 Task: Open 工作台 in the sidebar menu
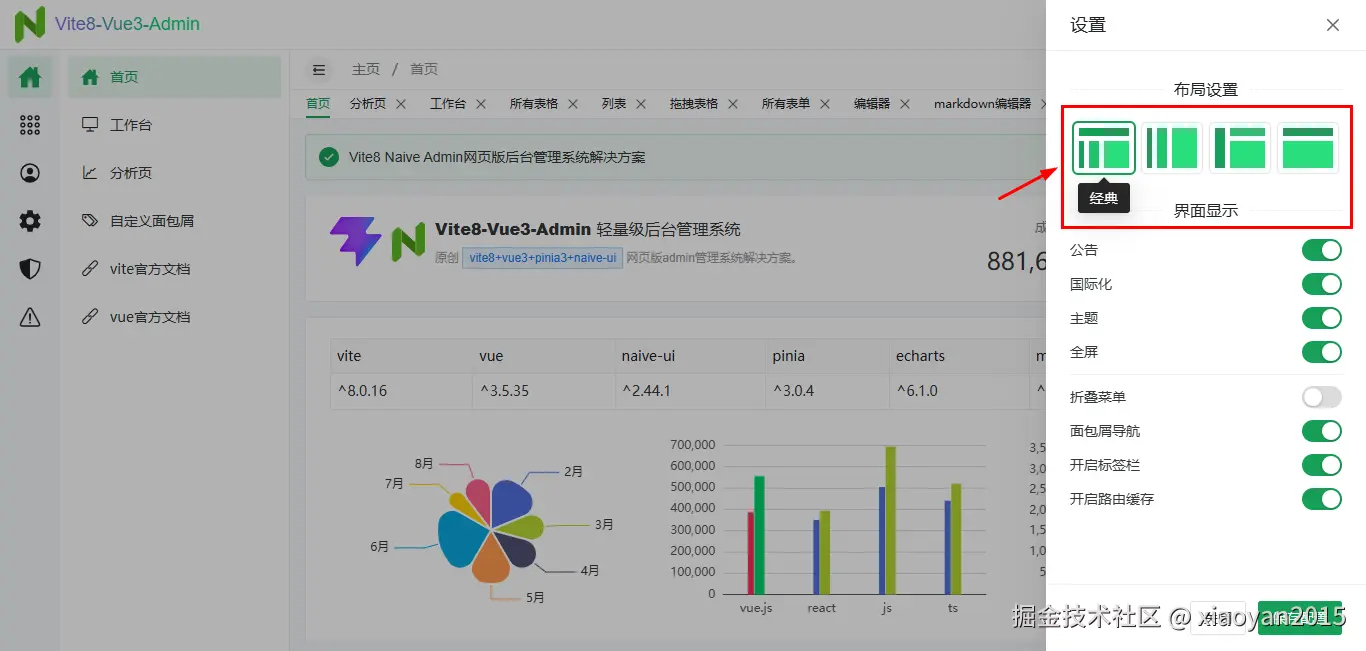[174, 125]
